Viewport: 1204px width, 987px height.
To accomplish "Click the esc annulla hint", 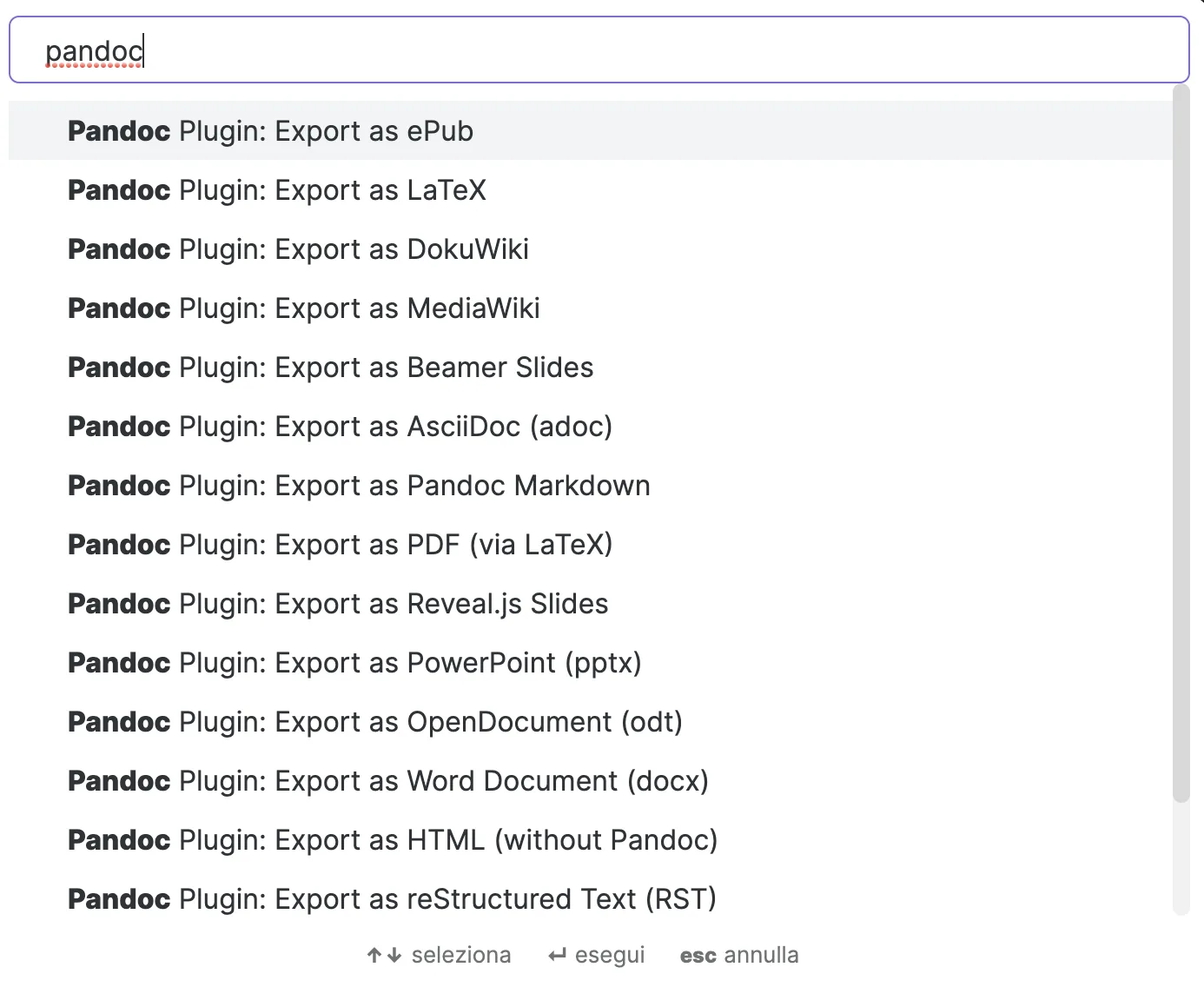I will pos(739,956).
